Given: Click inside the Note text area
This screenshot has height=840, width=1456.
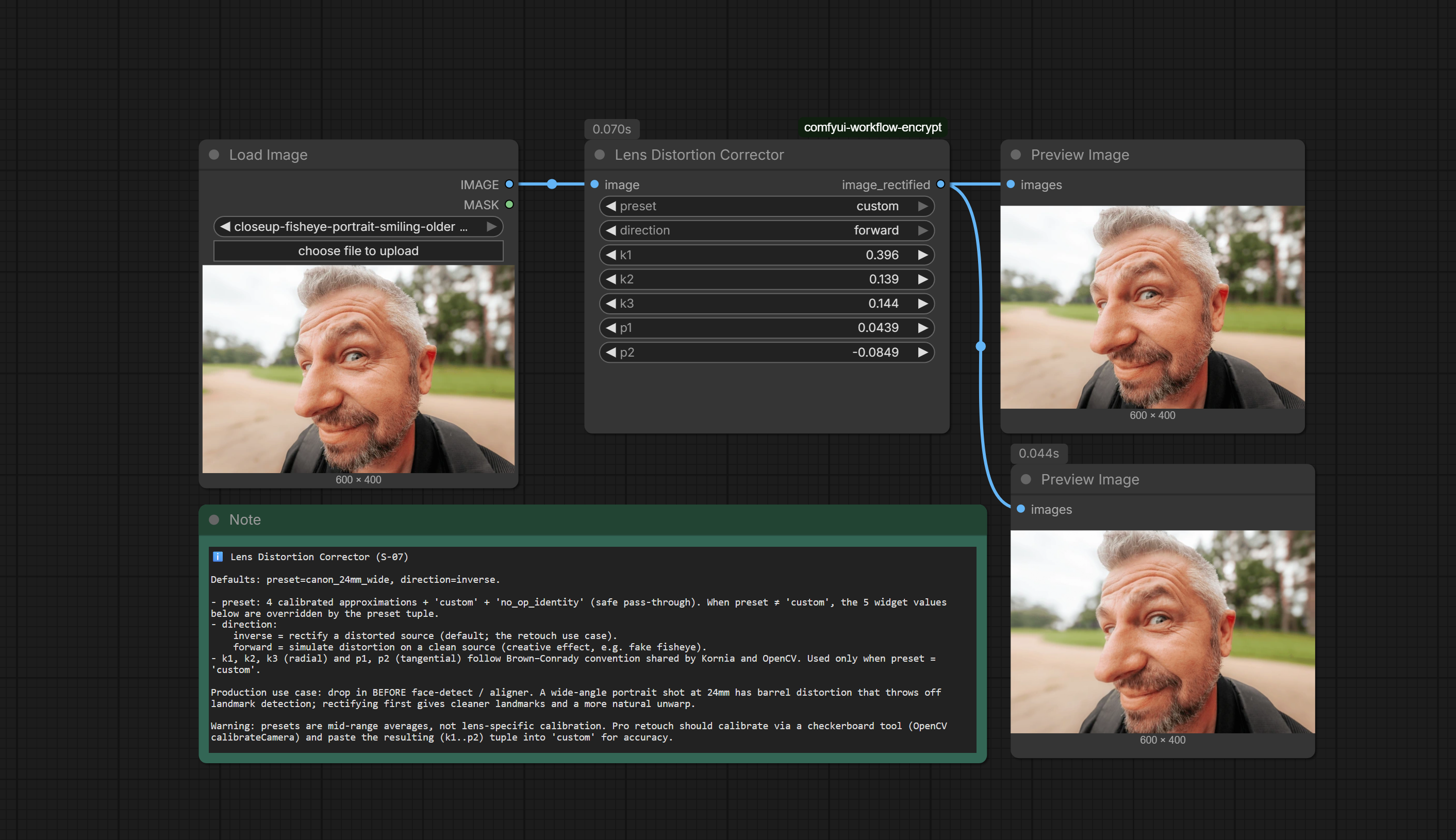Looking at the screenshot, I should click(593, 649).
